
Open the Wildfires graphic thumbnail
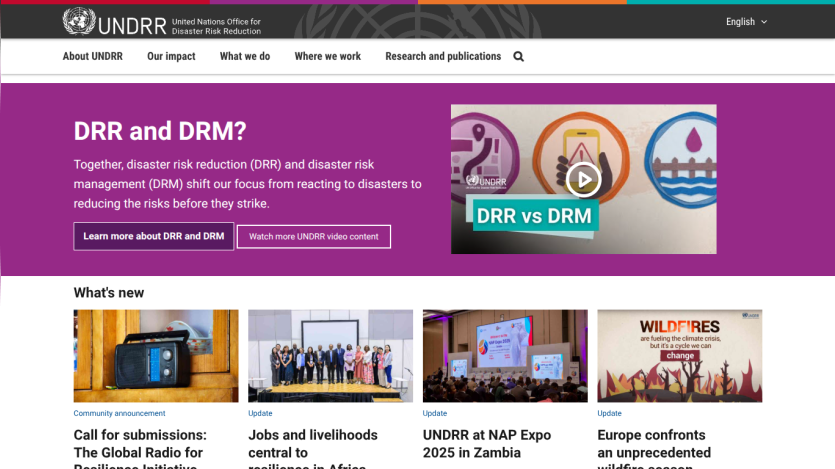[x=680, y=356]
